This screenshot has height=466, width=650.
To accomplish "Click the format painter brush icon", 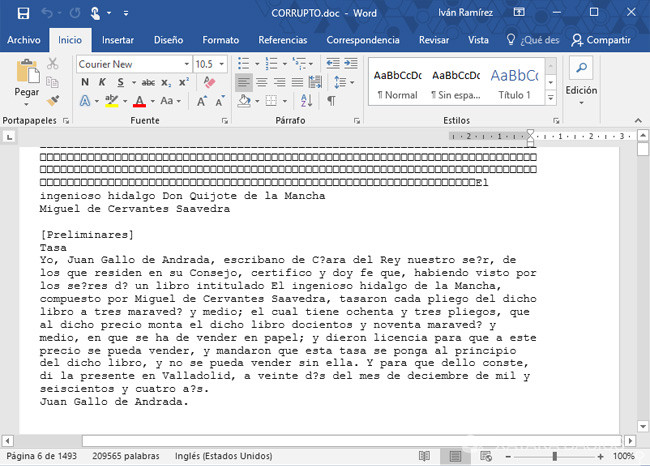I will (54, 101).
